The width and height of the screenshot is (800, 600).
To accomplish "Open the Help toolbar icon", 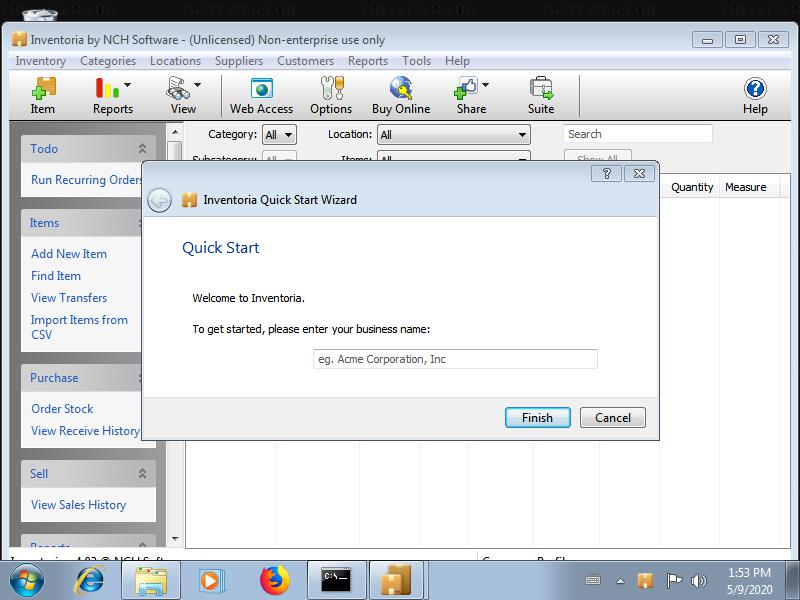I will tap(755, 95).
